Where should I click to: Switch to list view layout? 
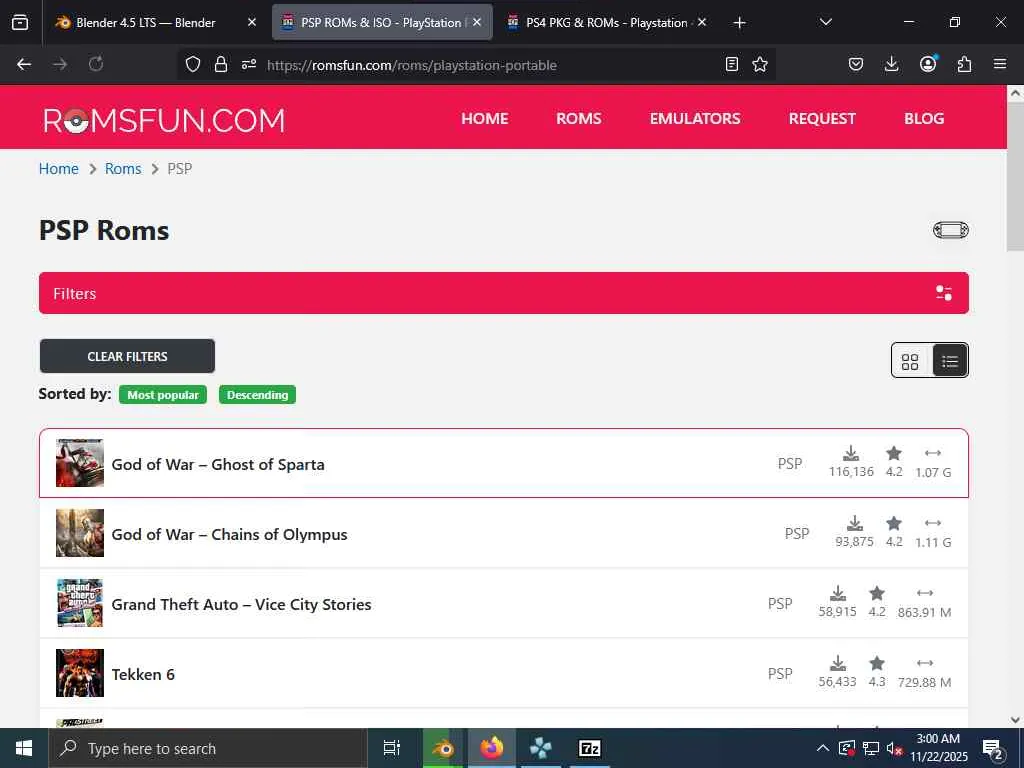click(950, 361)
